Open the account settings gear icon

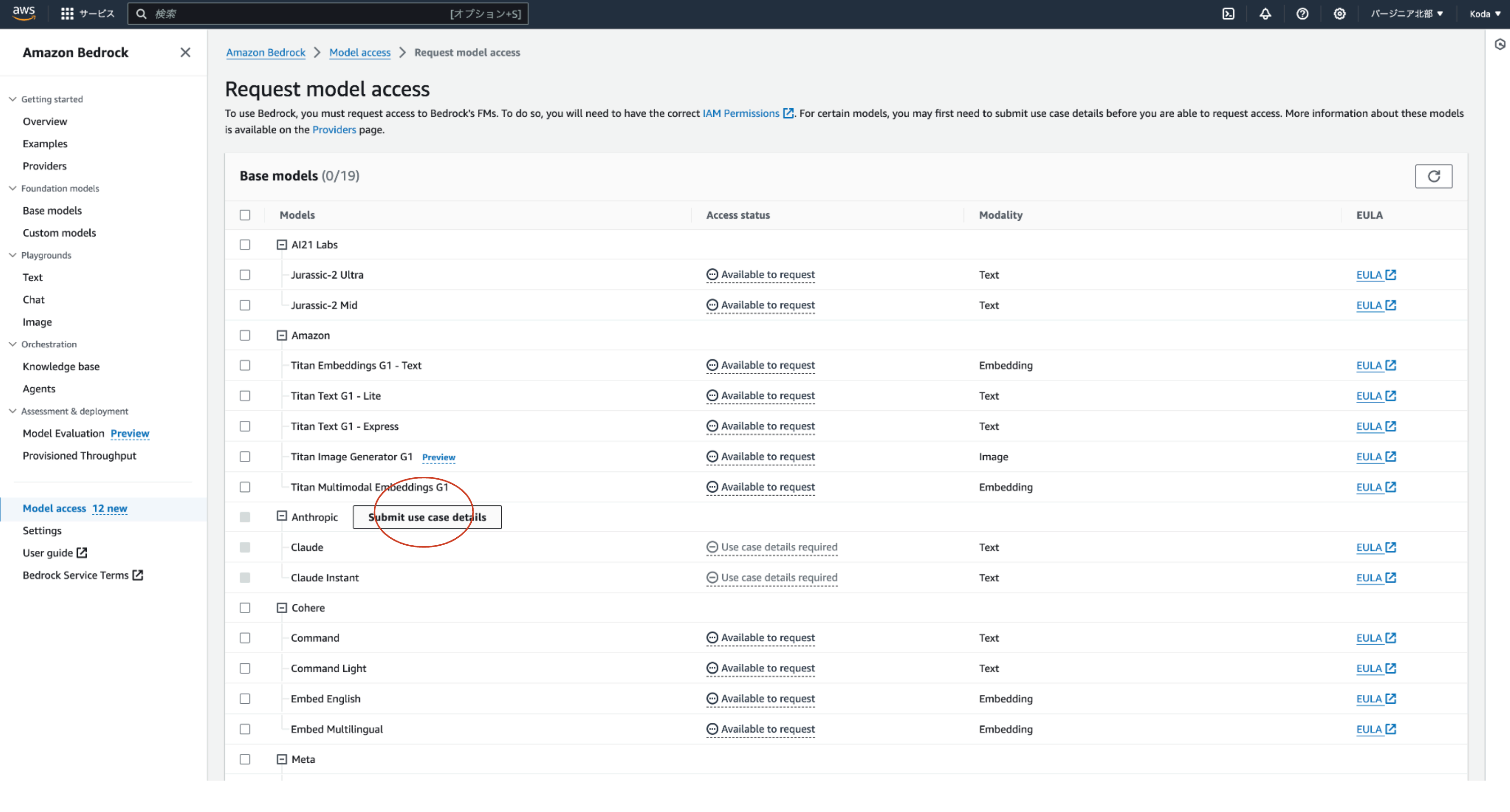pos(1339,14)
